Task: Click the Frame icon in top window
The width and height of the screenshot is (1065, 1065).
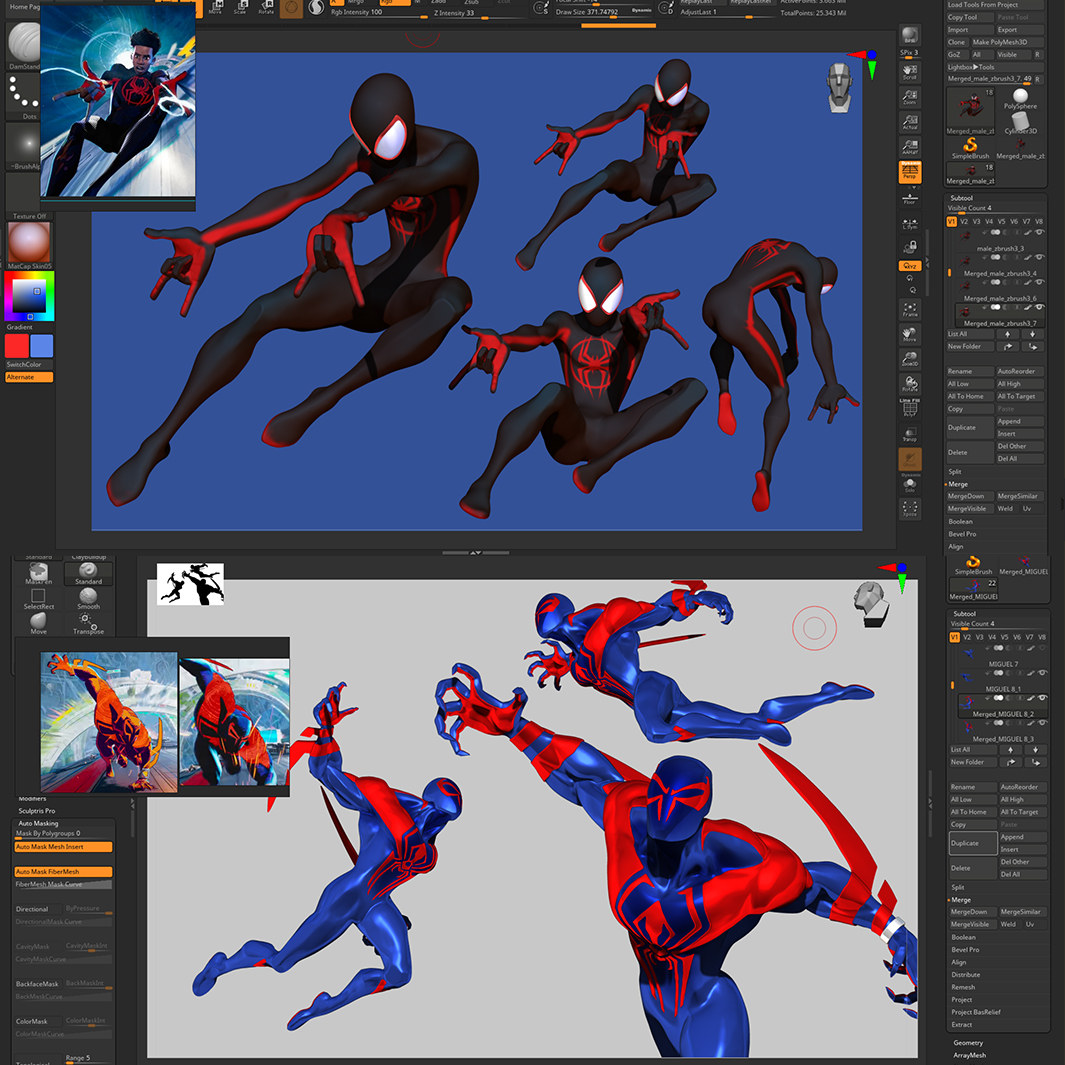Action: coord(909,309)
